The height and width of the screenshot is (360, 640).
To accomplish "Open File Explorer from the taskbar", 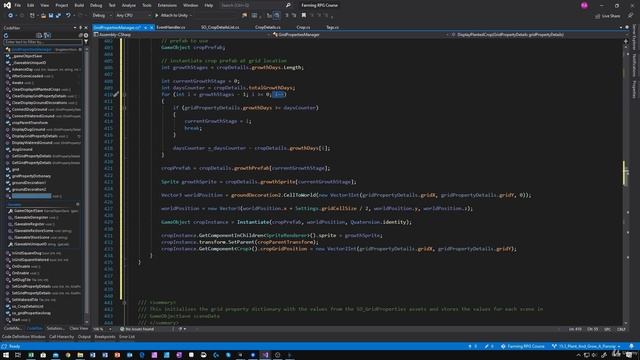I will (80, 355).
